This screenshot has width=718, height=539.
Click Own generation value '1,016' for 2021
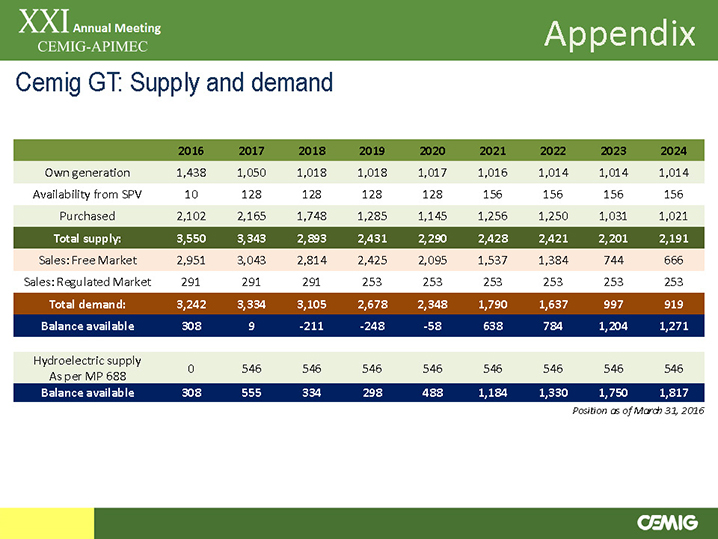493,173
